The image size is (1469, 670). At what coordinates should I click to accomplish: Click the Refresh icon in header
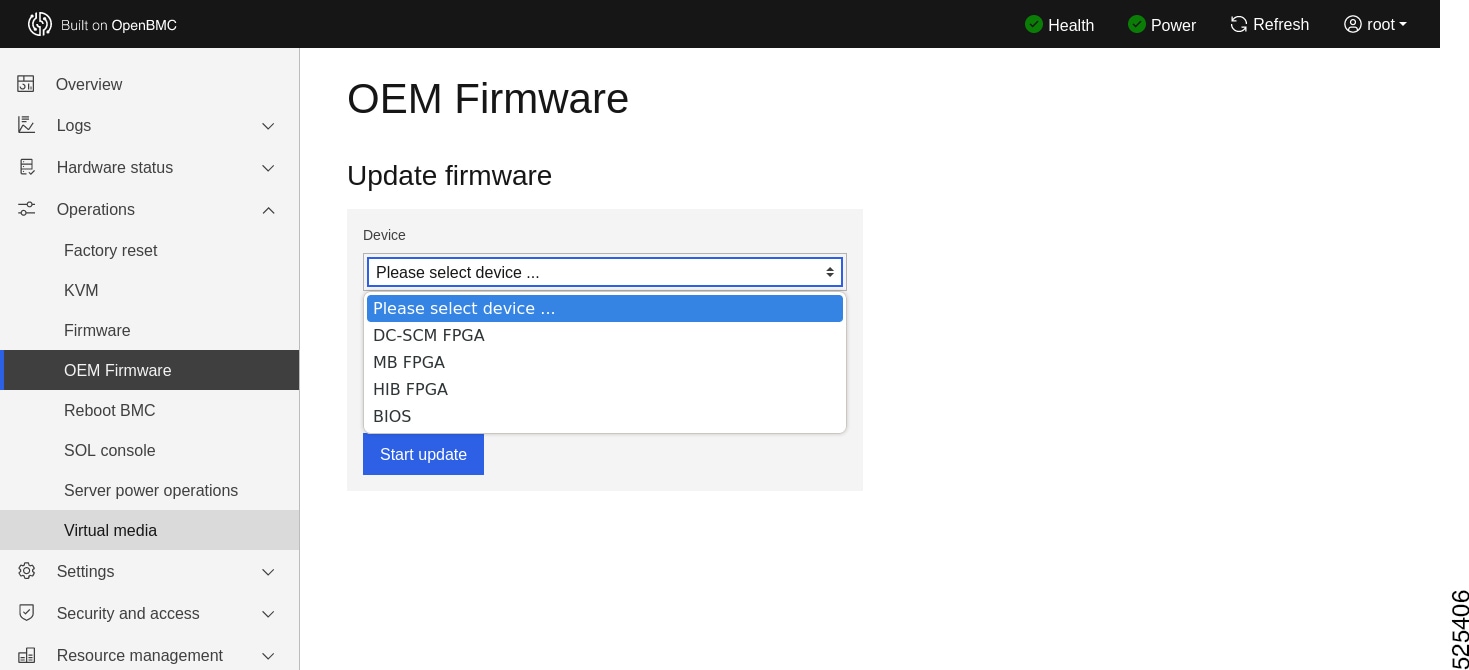pyautogui.click(x=1239, y=24)
